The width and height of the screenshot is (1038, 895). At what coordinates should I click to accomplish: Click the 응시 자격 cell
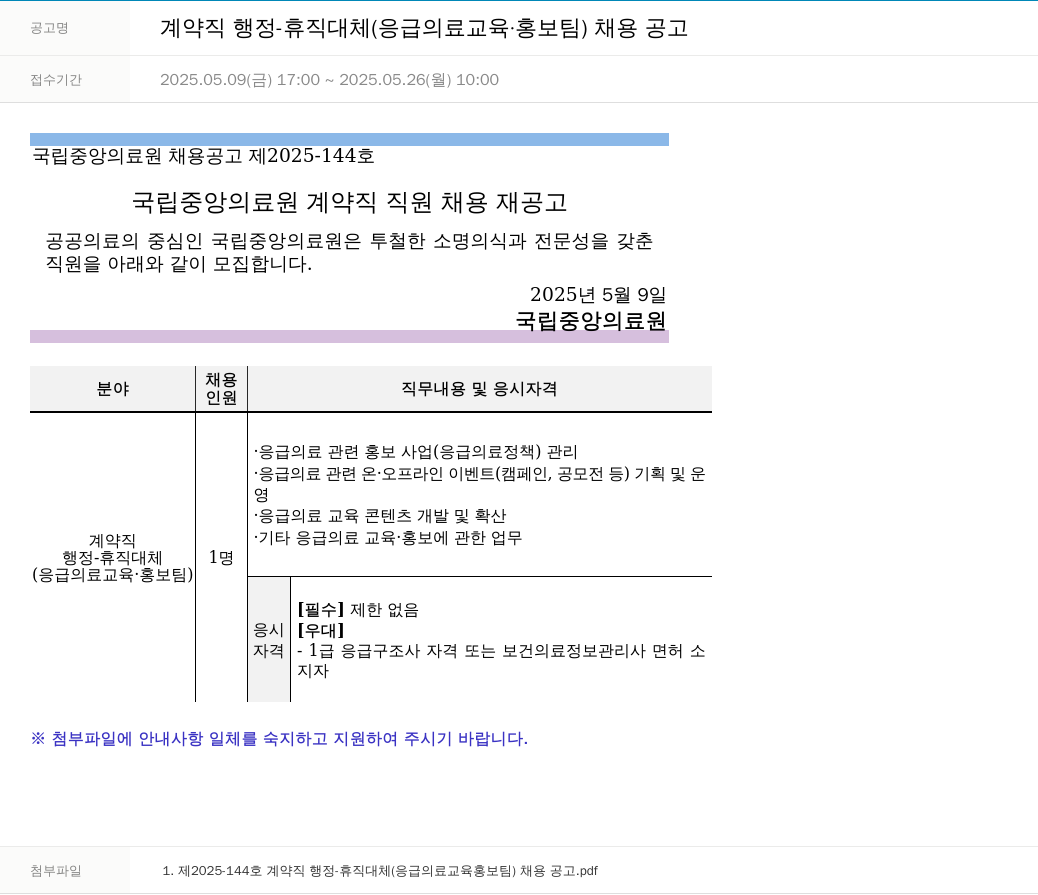tap(269, 640)
